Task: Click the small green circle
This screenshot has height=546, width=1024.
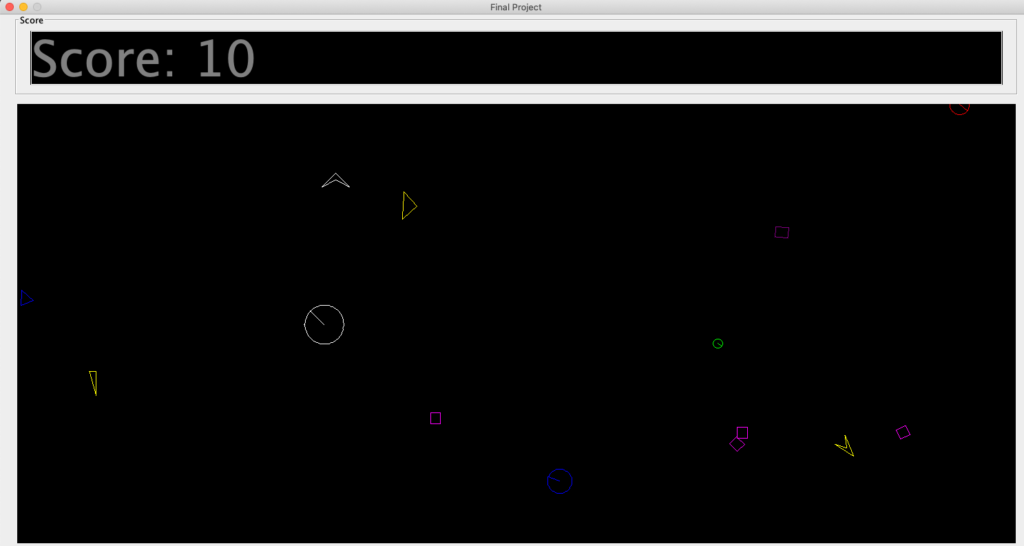Action: [718, 344]
